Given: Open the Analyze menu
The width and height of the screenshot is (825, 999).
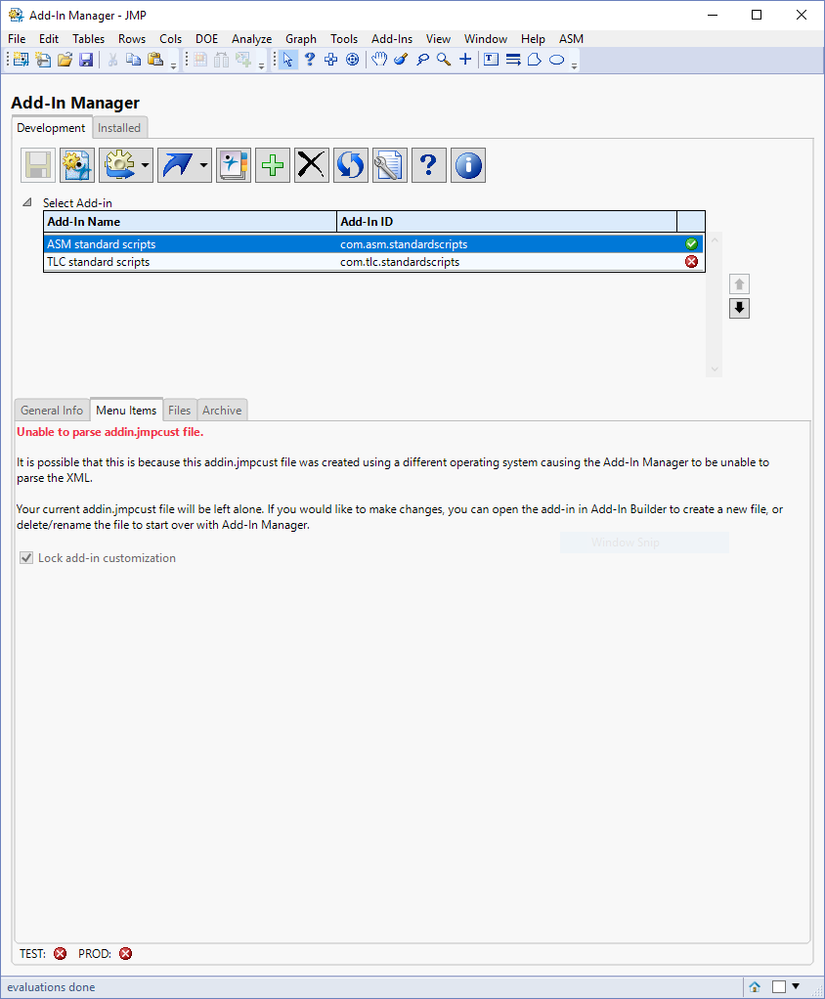Looking at the screenshot, I should click(252, 39).
